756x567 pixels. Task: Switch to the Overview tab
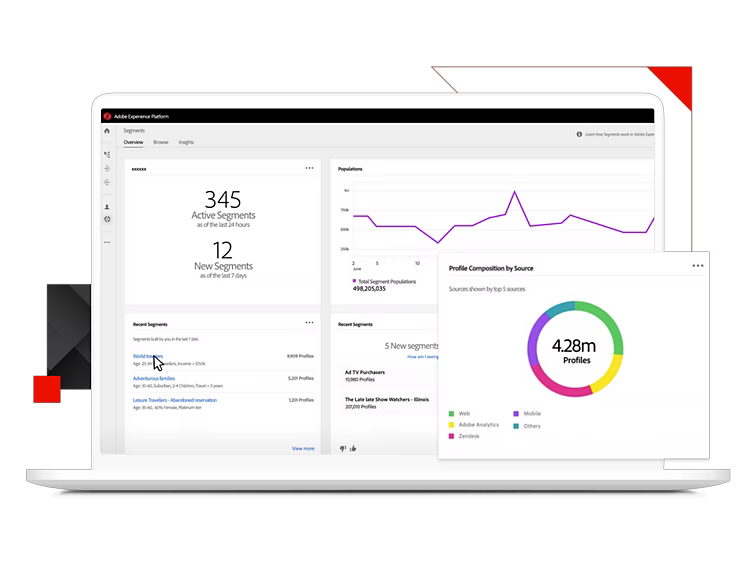tap(133, 142)
